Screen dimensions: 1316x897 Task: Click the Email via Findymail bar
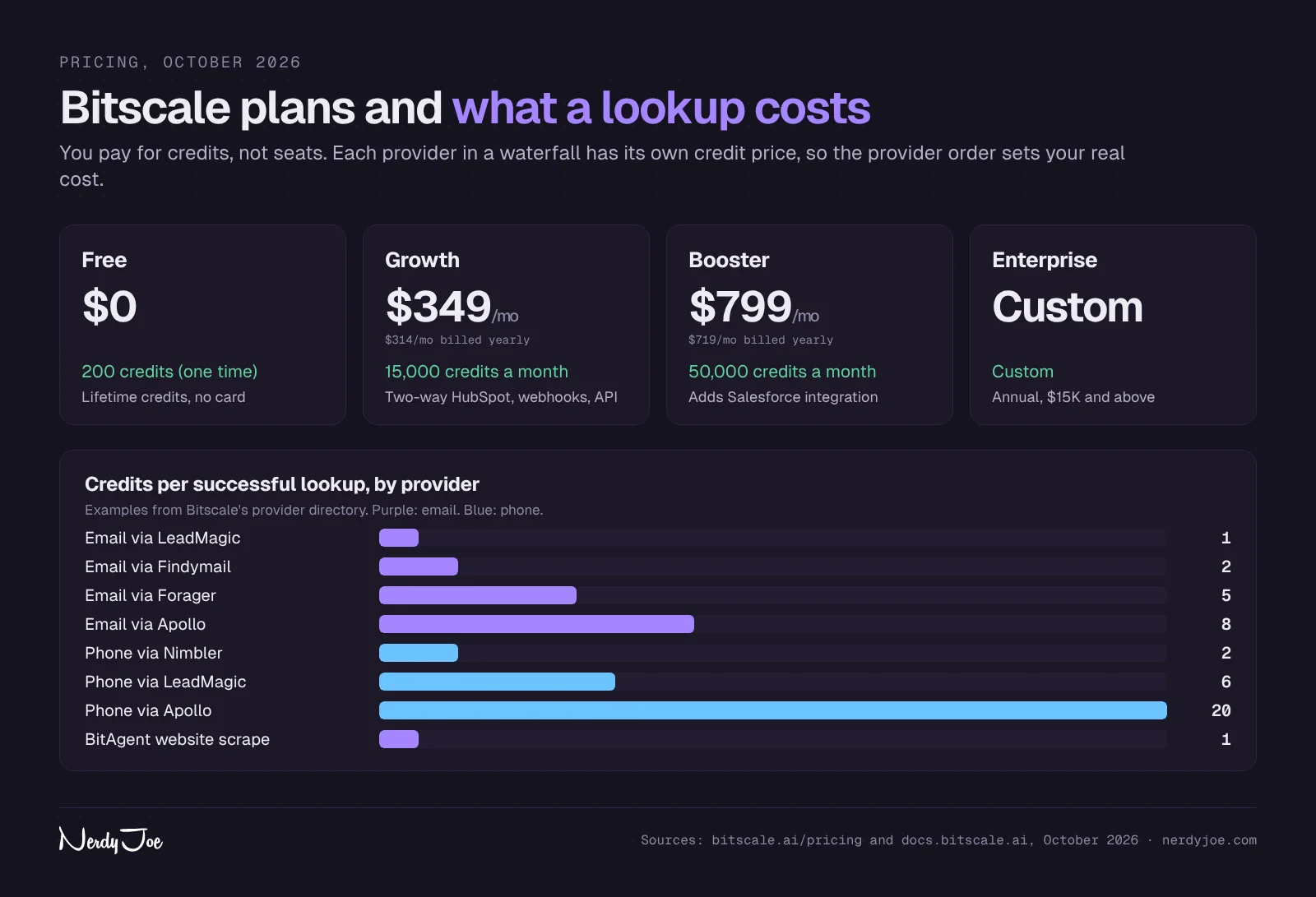419,566
